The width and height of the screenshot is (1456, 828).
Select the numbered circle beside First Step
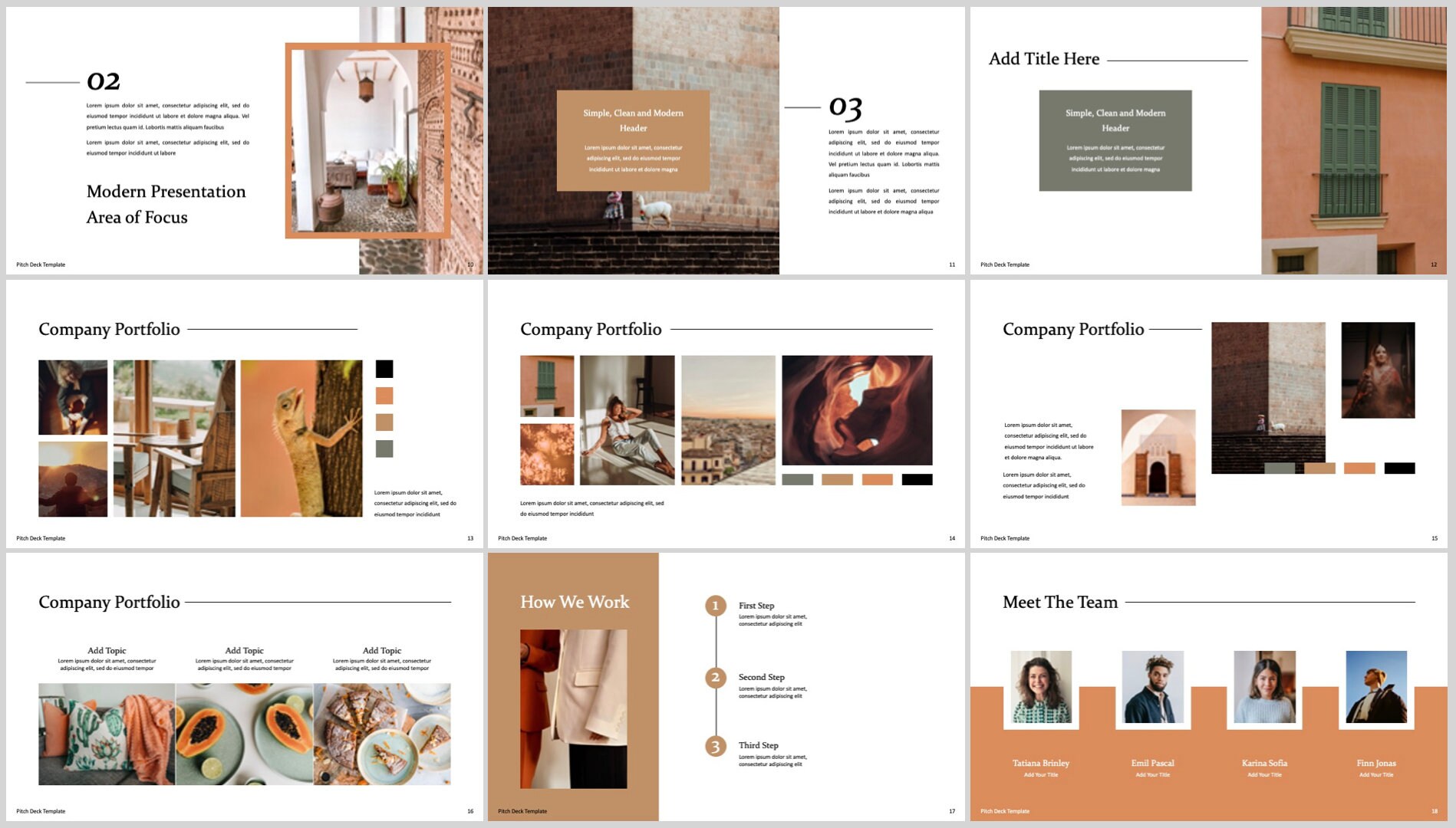coord(715,605)
